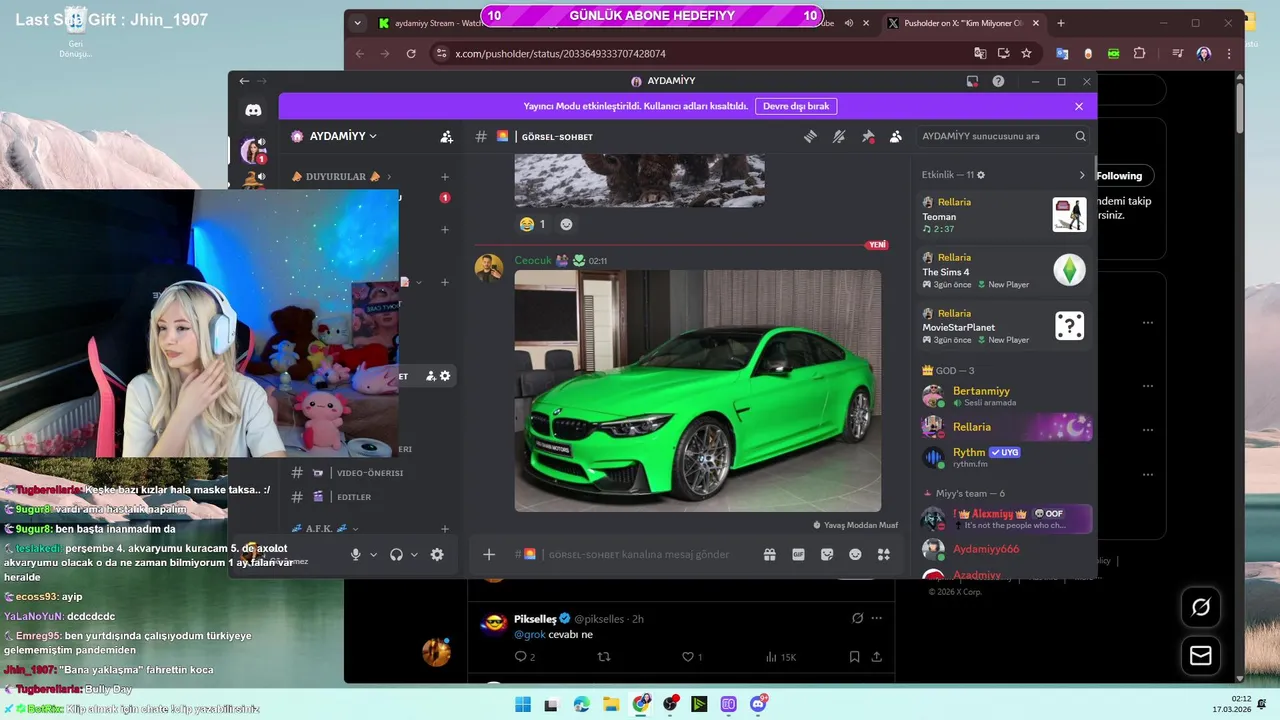Screen dimensions: 1280x720
Task: Open the Messages envelope button on X
Action: pyautogui.click(x=1201, y=656)
